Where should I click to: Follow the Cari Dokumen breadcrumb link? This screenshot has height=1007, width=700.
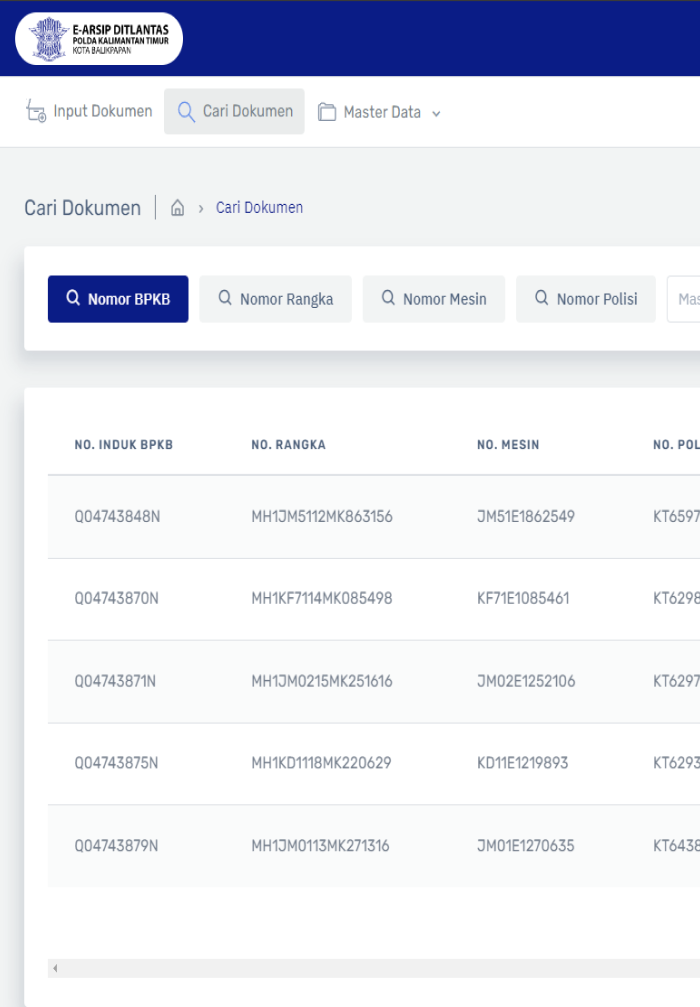(x=259, y=208)
